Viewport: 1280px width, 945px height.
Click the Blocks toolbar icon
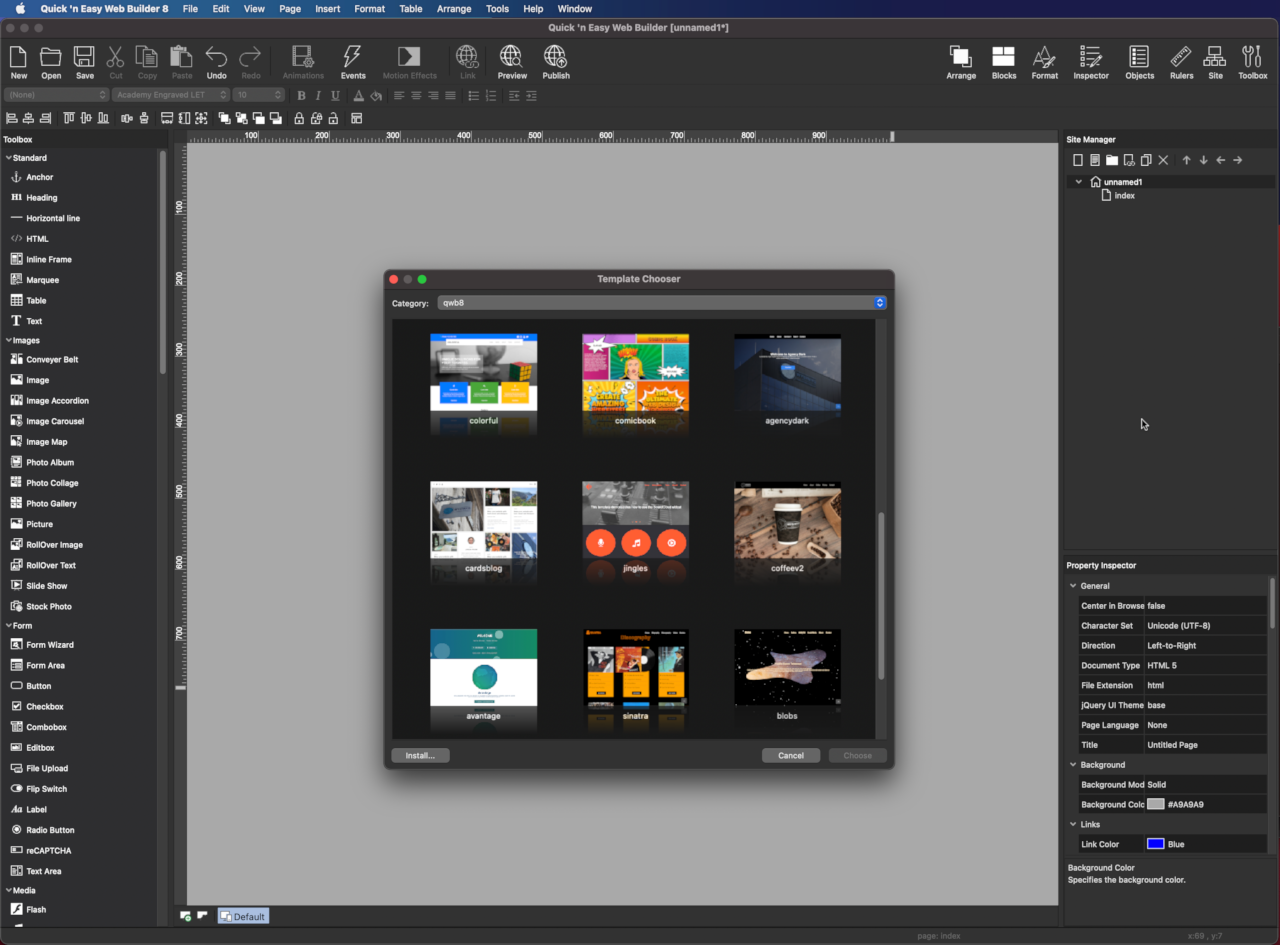1003,61
